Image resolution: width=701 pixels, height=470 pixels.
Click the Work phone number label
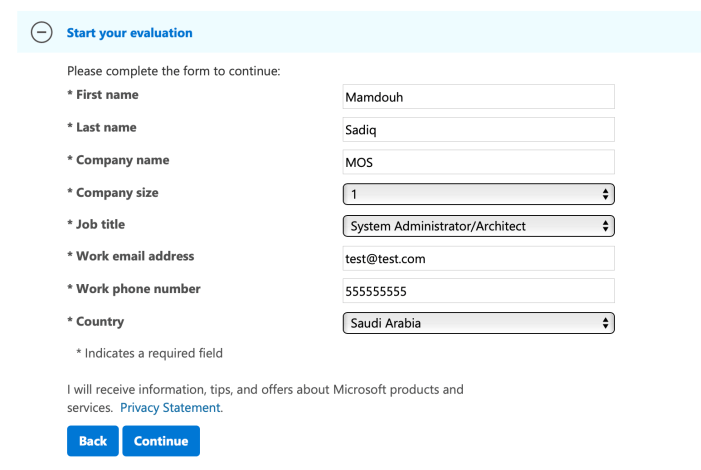[x=138, y=289]
